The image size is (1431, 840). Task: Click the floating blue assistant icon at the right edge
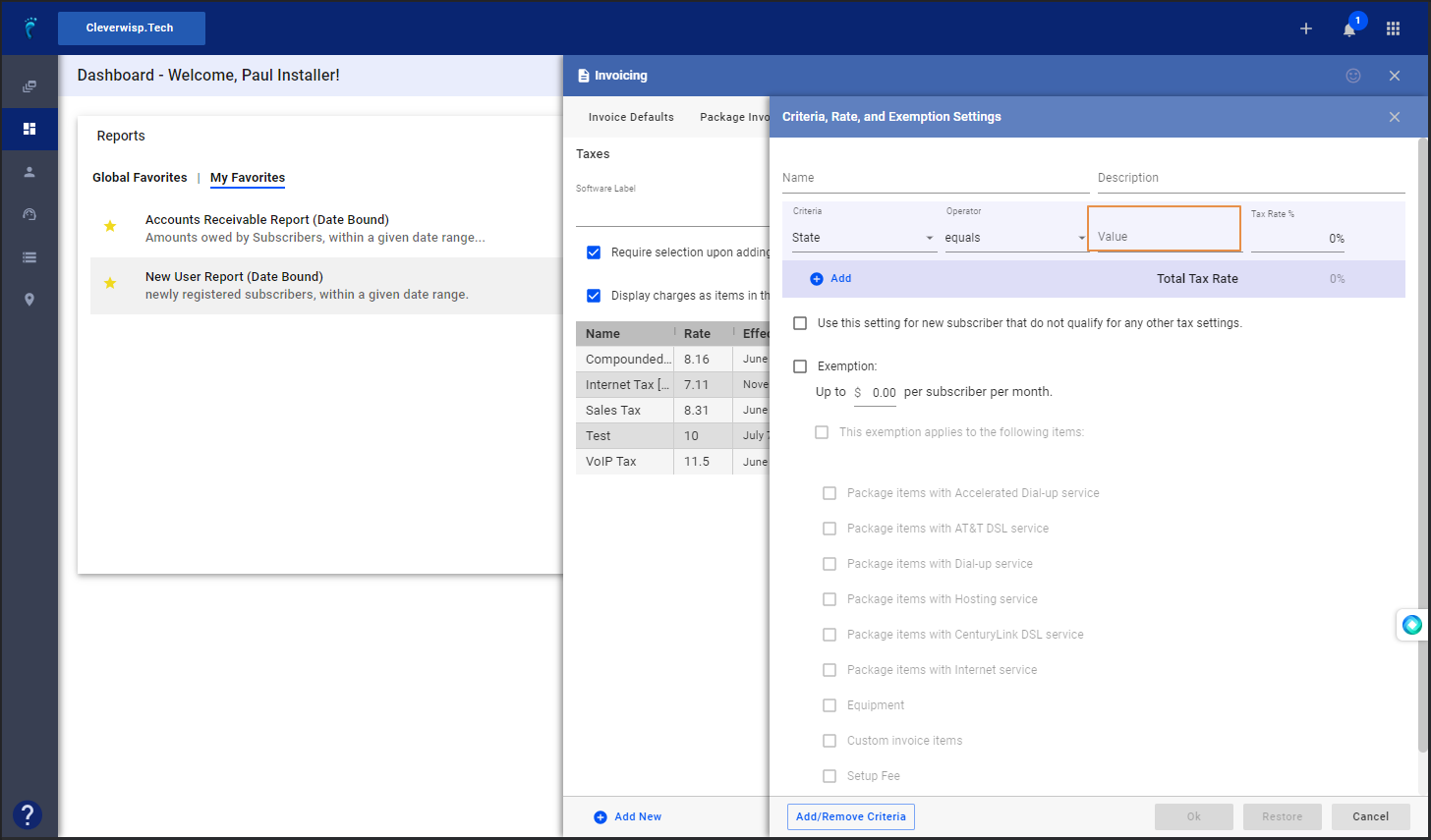click(x=1412, y=625)
